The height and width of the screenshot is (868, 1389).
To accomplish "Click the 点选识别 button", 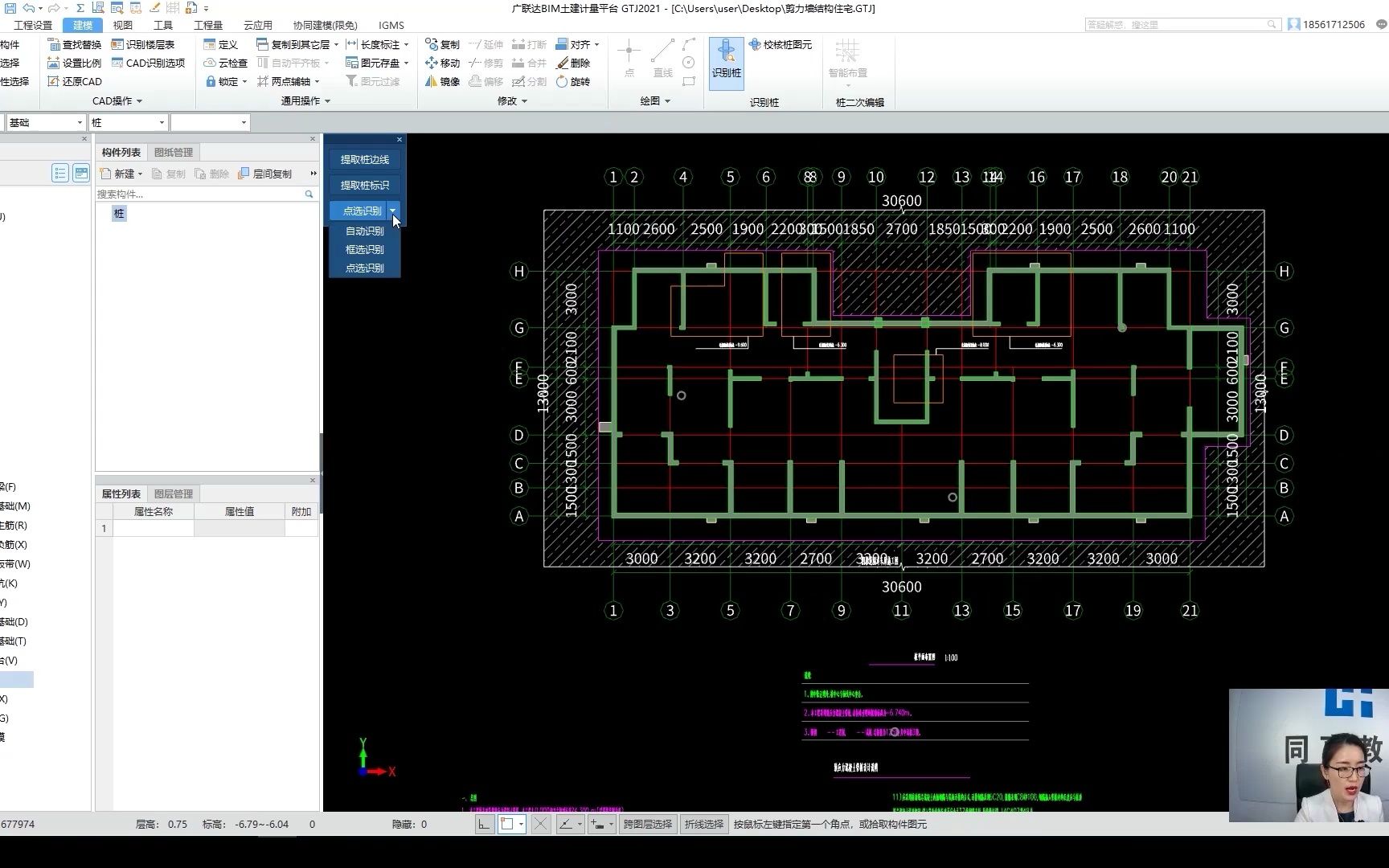I will click(359, 211).
